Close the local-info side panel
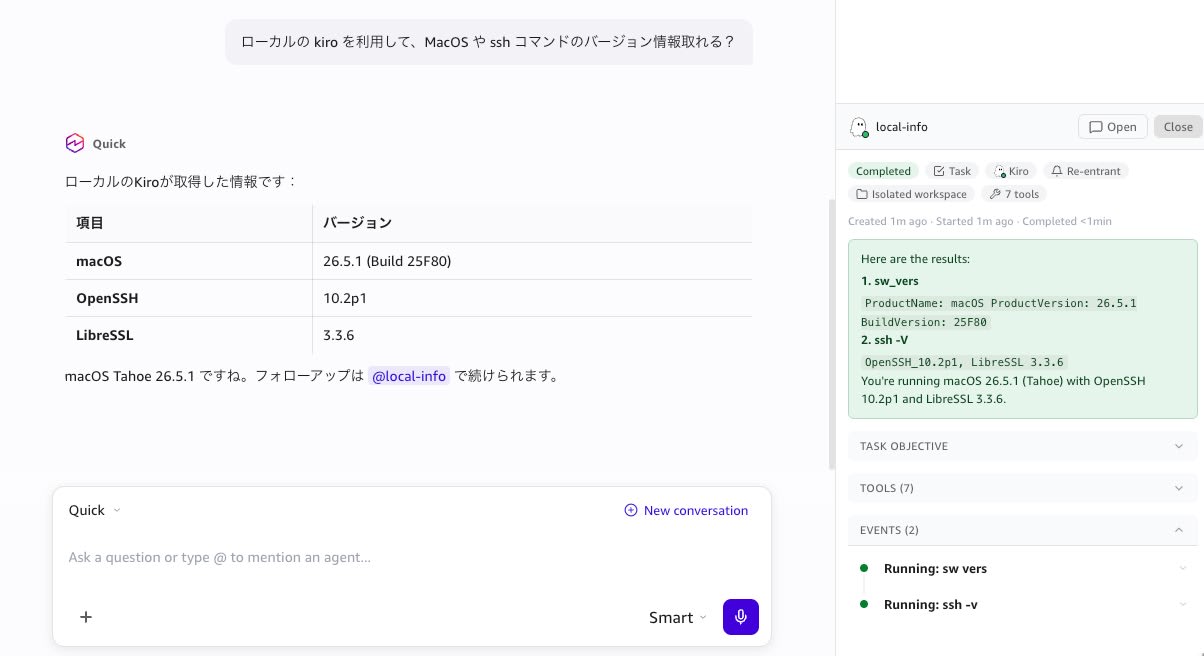Viewport: 1204px width, 656px height. (1178, 127)
